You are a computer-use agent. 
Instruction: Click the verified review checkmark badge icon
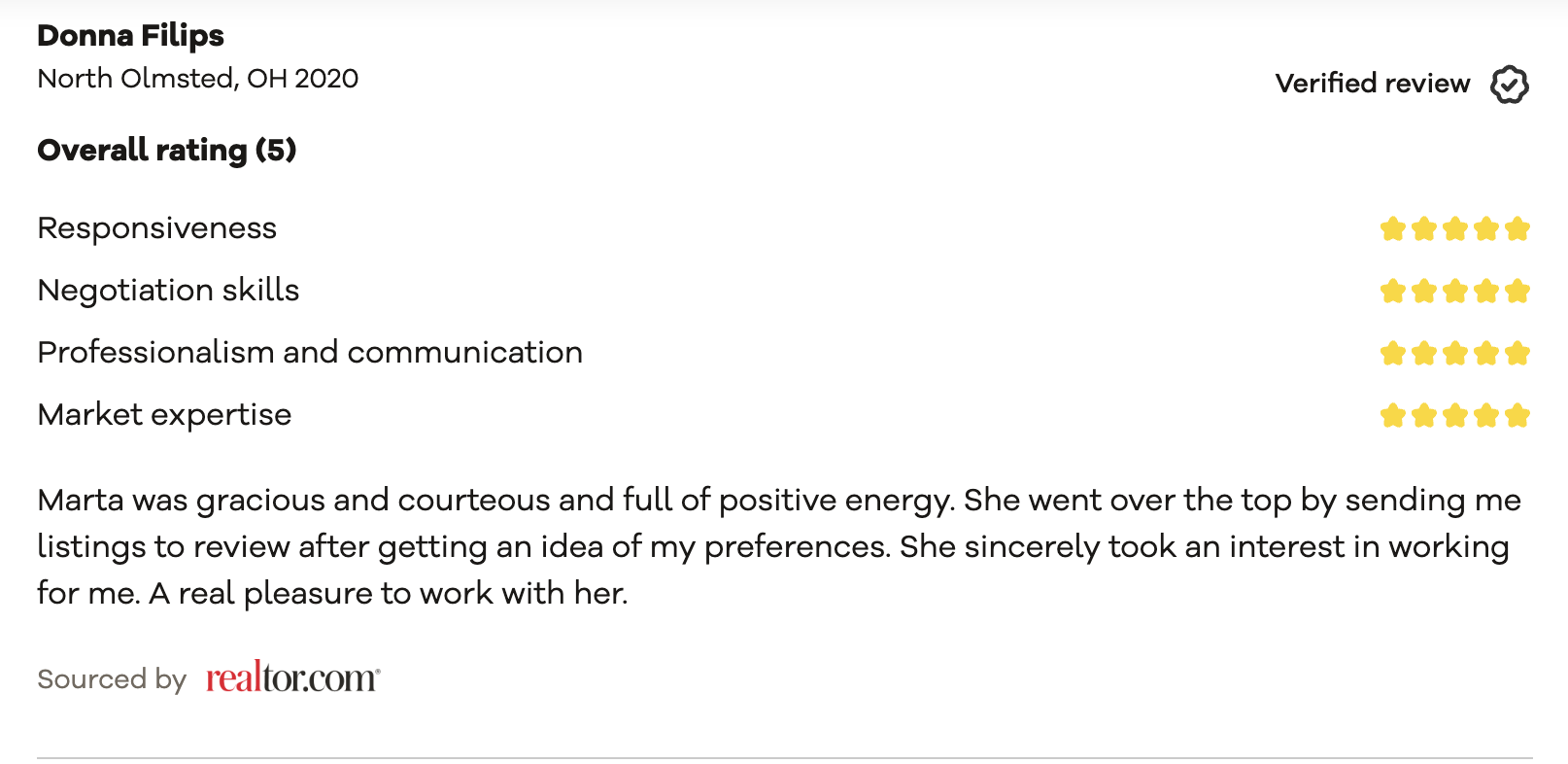[x=1510, y=85]
